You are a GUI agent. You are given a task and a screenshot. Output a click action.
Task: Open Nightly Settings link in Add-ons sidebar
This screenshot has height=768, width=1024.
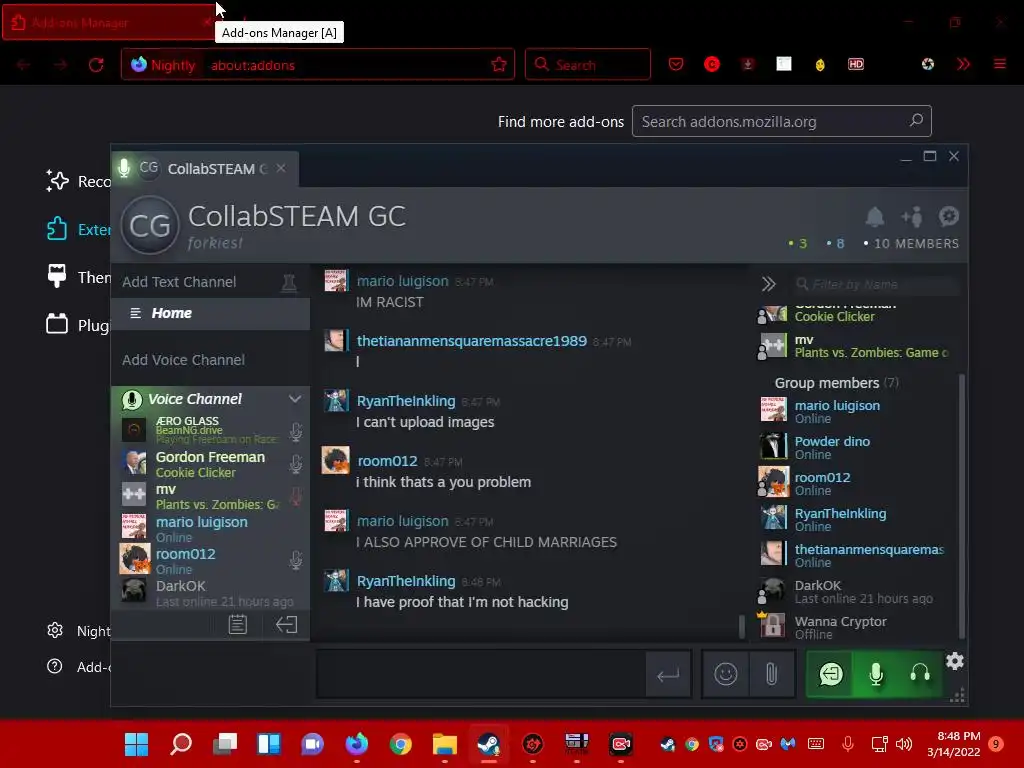(78, 631)
